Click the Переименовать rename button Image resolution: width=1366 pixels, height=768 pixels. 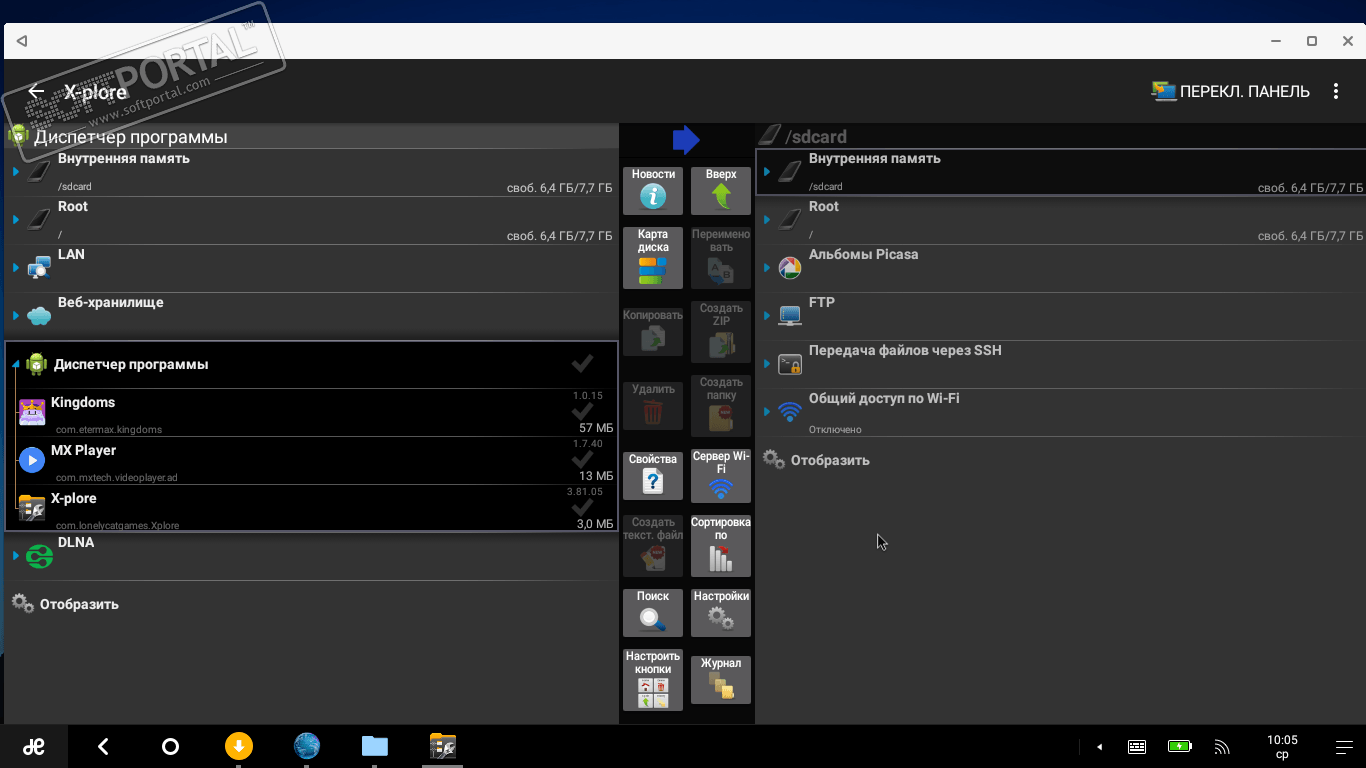721,257
